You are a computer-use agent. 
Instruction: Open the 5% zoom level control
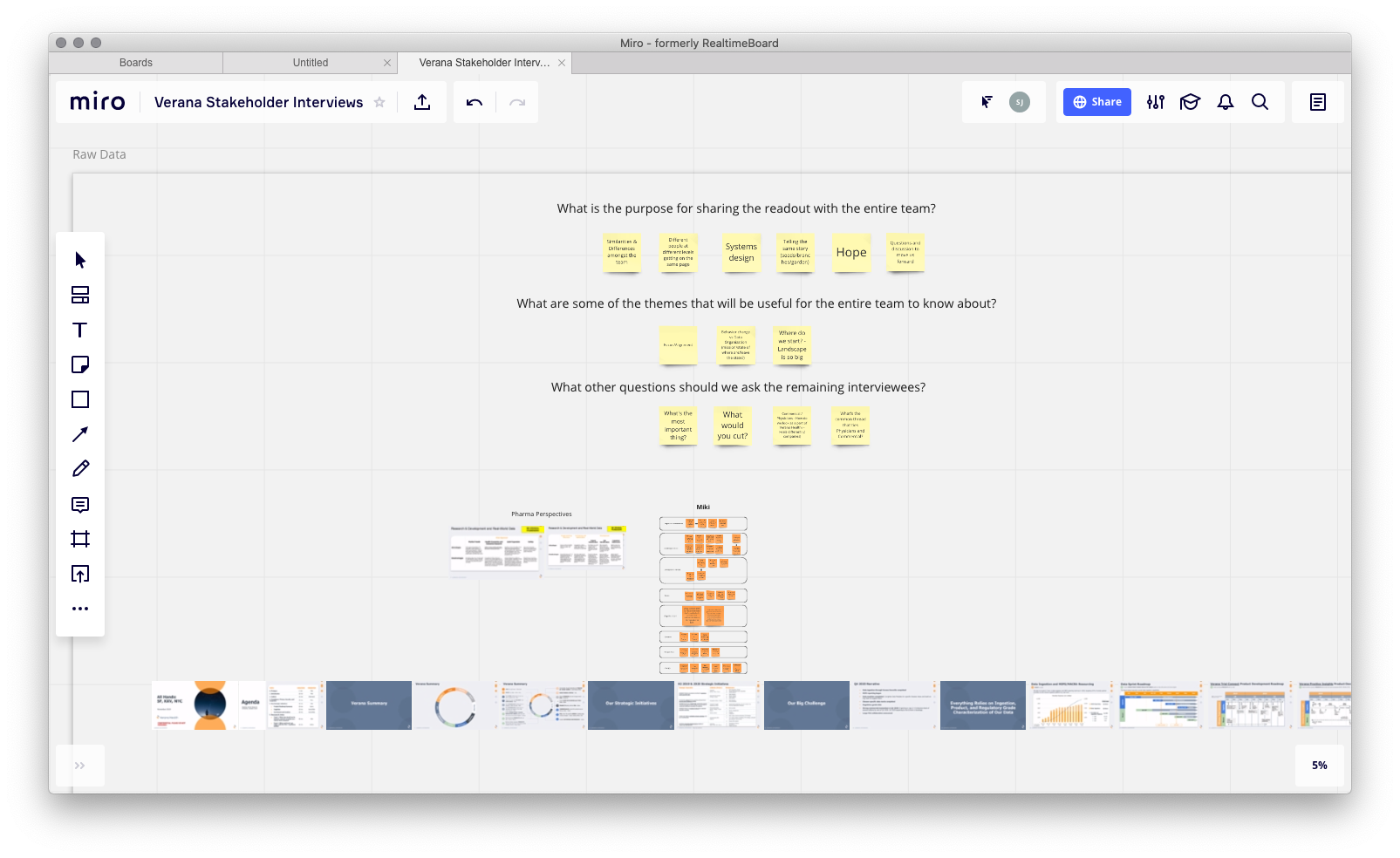click(1319, 766)
